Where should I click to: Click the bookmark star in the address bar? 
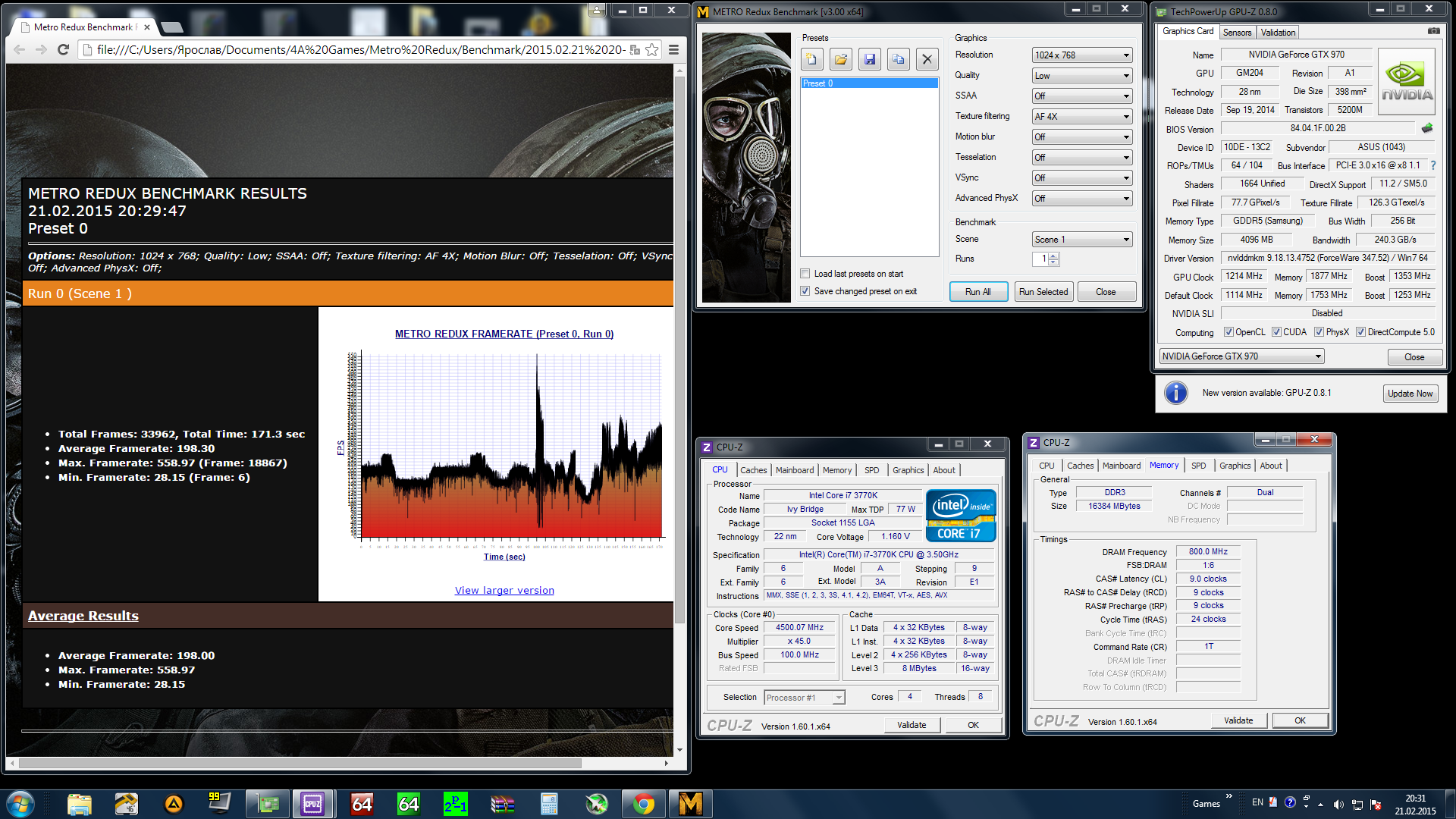(652, 50)
